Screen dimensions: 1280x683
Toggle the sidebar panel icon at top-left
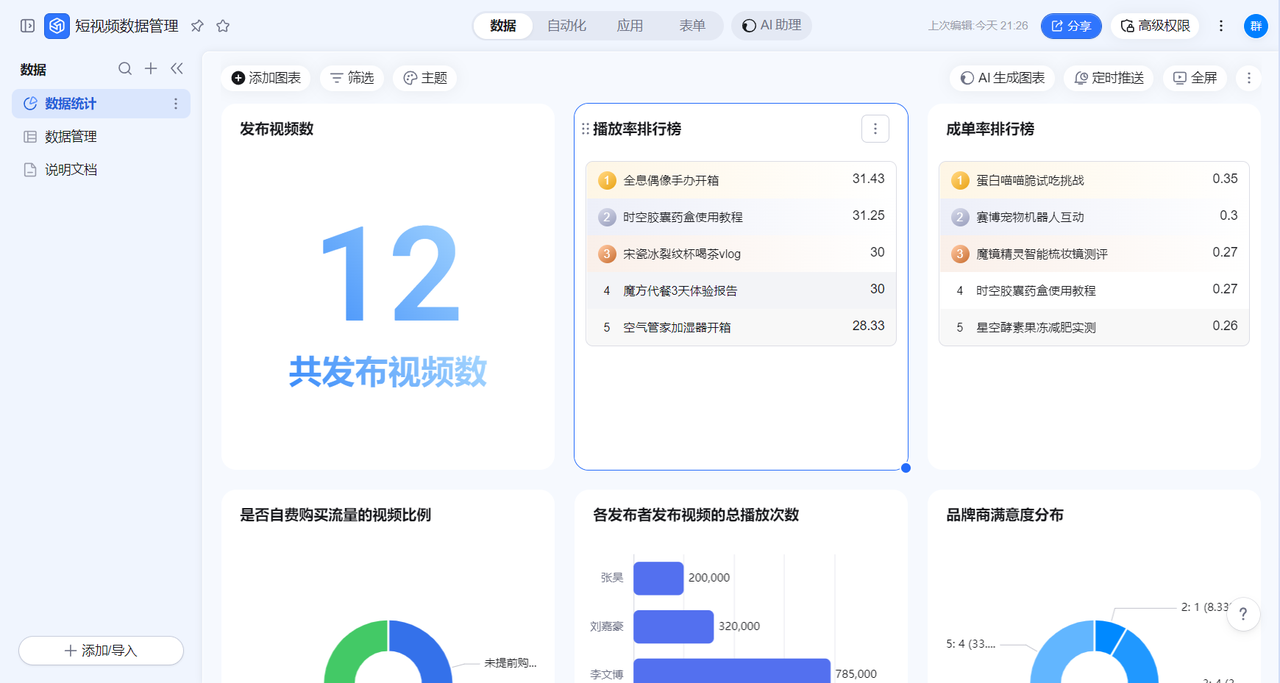[27, 26]
